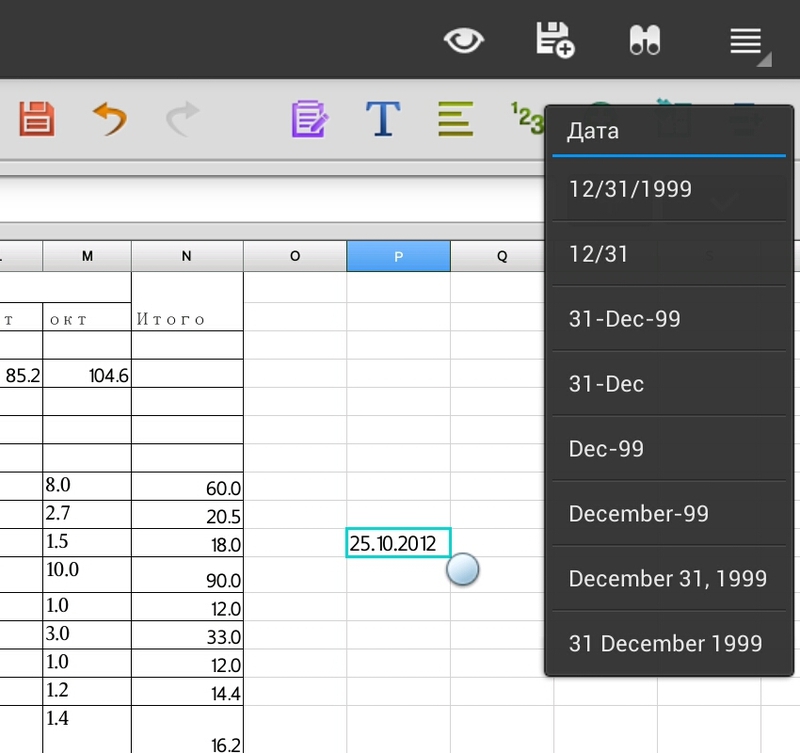Select the cell with value 60.0
The width and height of the screenshot is (800, 753).
(x=187, y=486)
